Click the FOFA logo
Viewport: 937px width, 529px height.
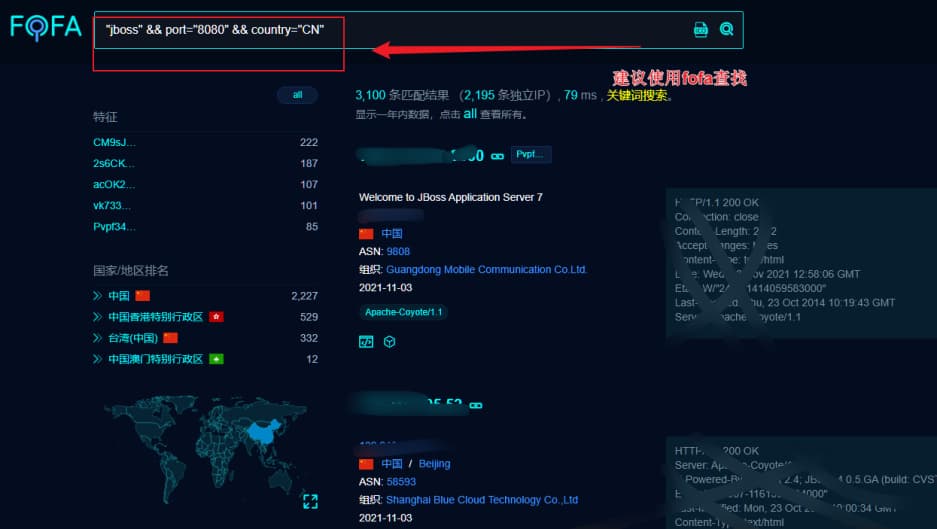45,27
